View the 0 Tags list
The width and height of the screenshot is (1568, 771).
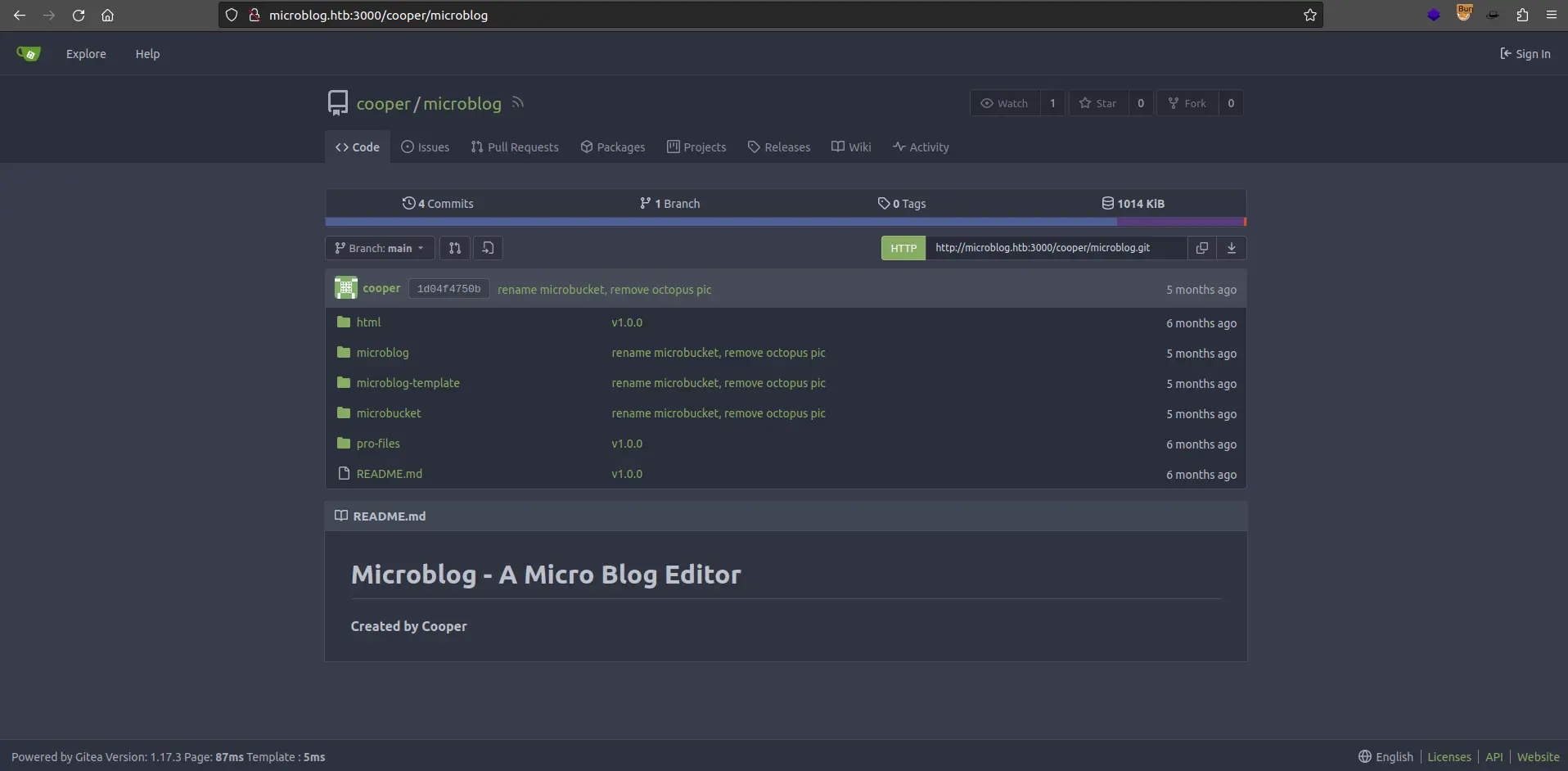click(x=902, y=204)
